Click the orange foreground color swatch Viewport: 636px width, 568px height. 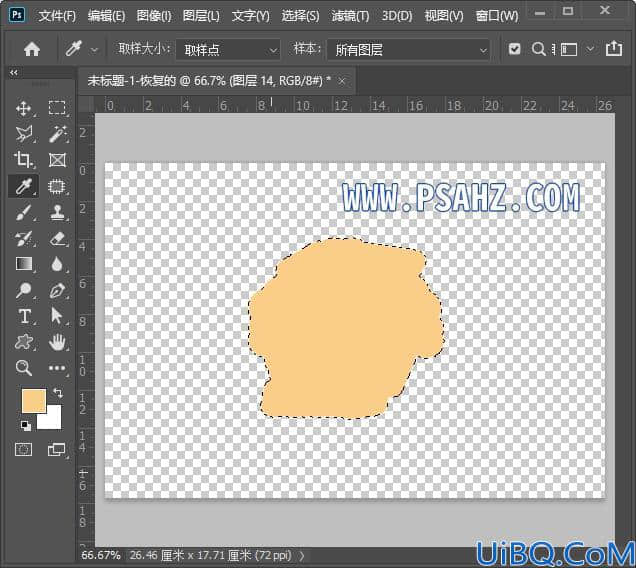(x=33, y=400)
